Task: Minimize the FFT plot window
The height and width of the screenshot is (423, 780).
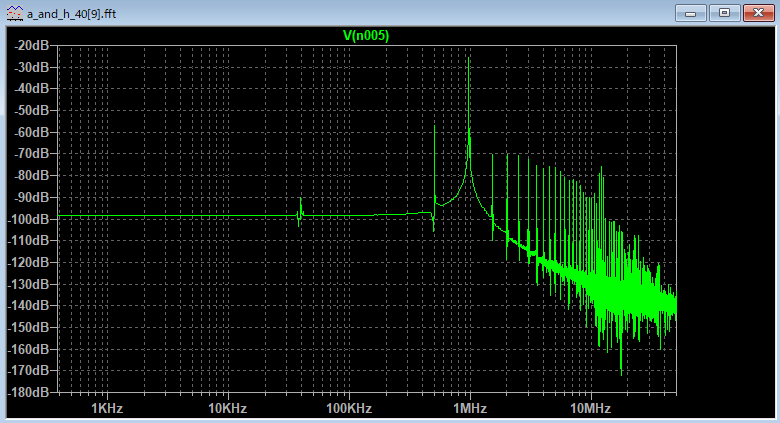Action: pyautogui.click(x=690, y=13)
